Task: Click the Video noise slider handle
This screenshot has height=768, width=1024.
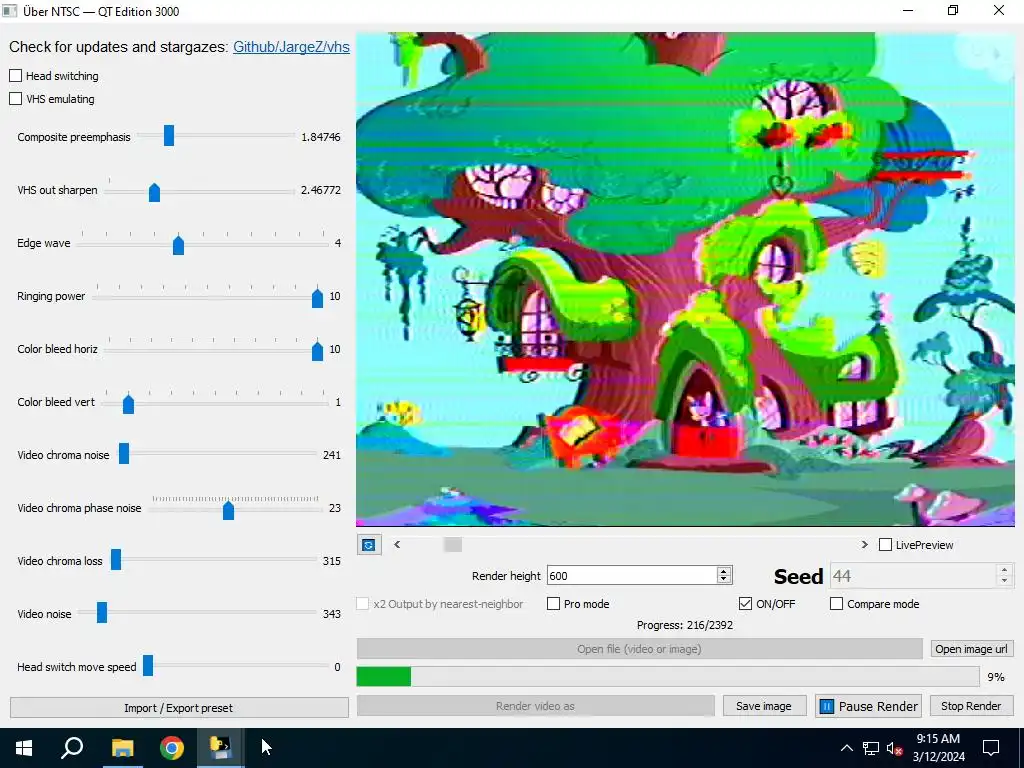Action: pyautogui.click(x=102, y=613)
